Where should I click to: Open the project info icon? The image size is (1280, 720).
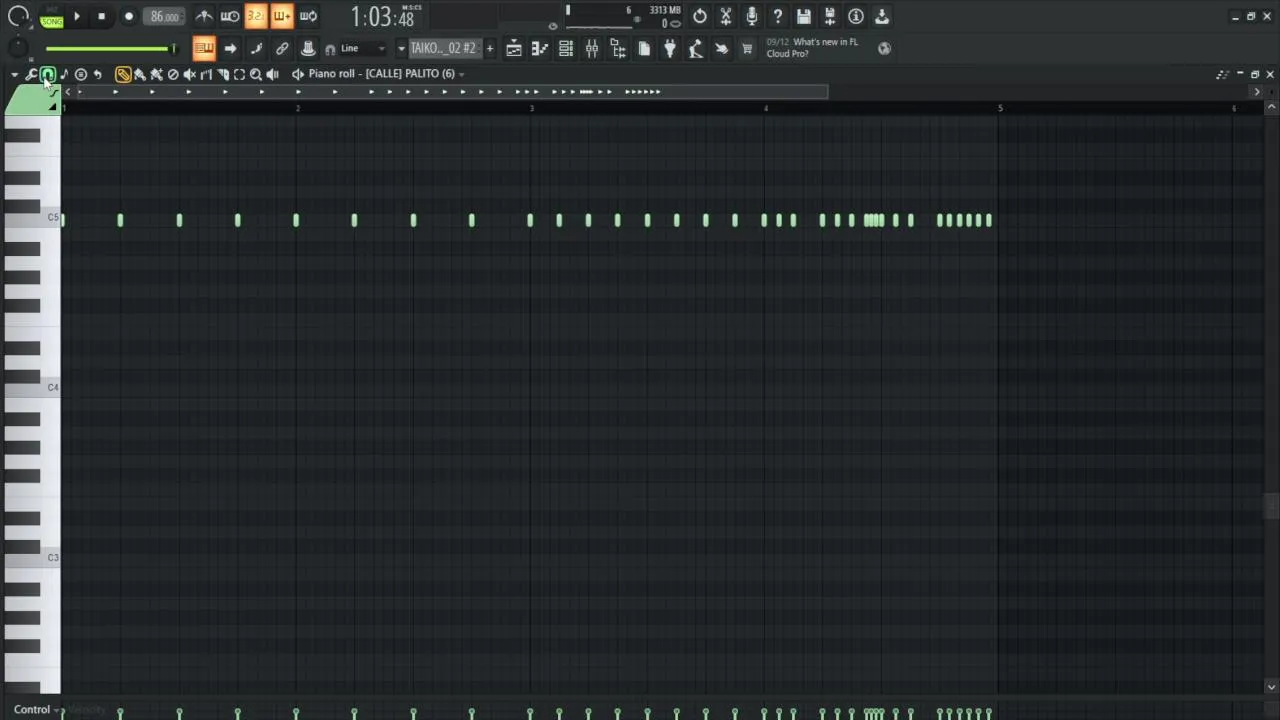[856, 16]
